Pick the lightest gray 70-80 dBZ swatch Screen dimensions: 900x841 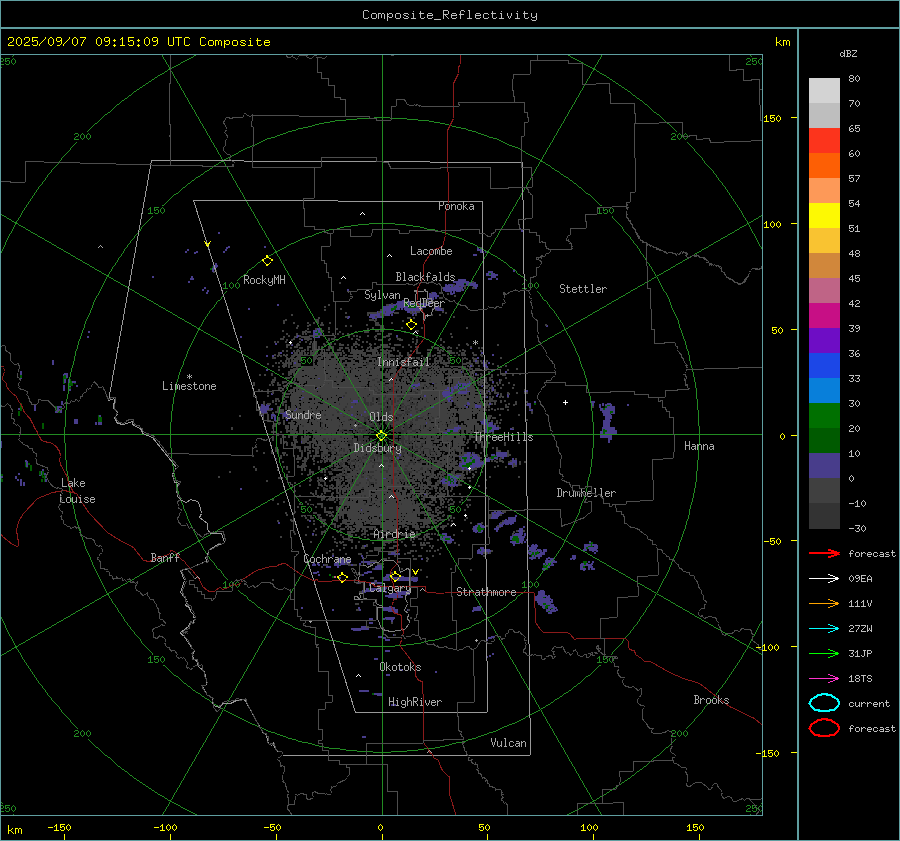pyautogui.click(x=824, y=91)
